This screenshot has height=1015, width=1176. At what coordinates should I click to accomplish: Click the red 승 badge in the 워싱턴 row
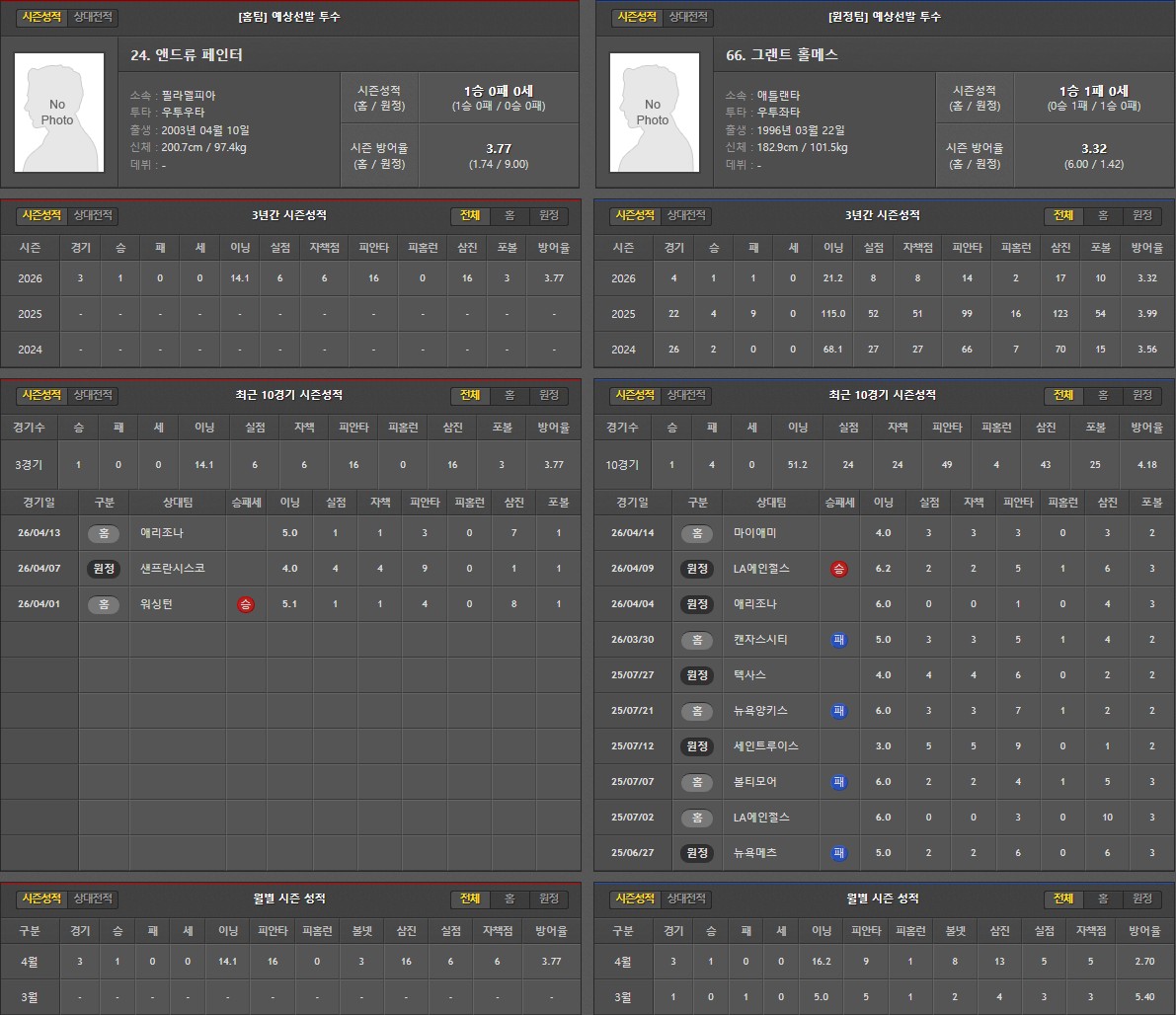coord(244,604)
